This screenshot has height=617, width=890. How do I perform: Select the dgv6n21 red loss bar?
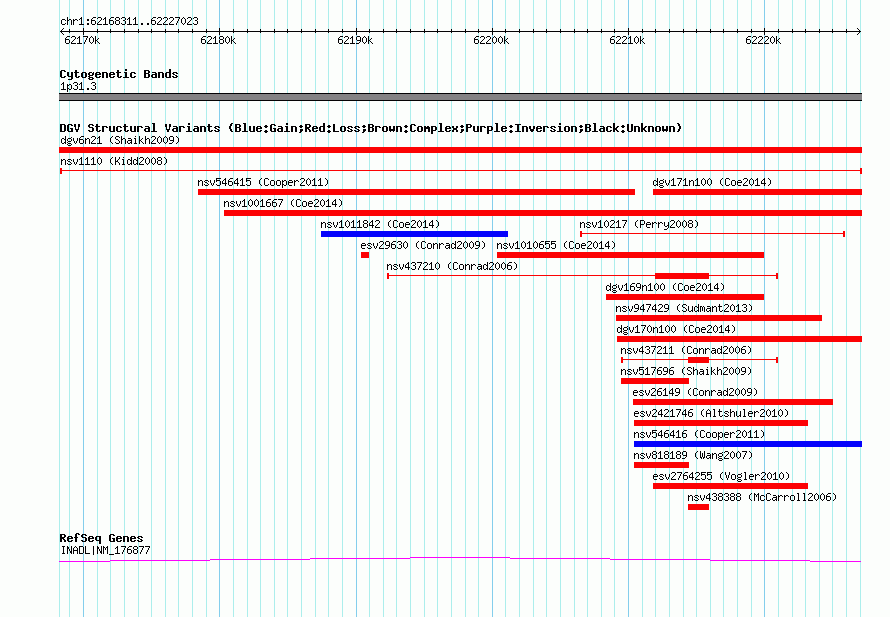coord(460,150)
